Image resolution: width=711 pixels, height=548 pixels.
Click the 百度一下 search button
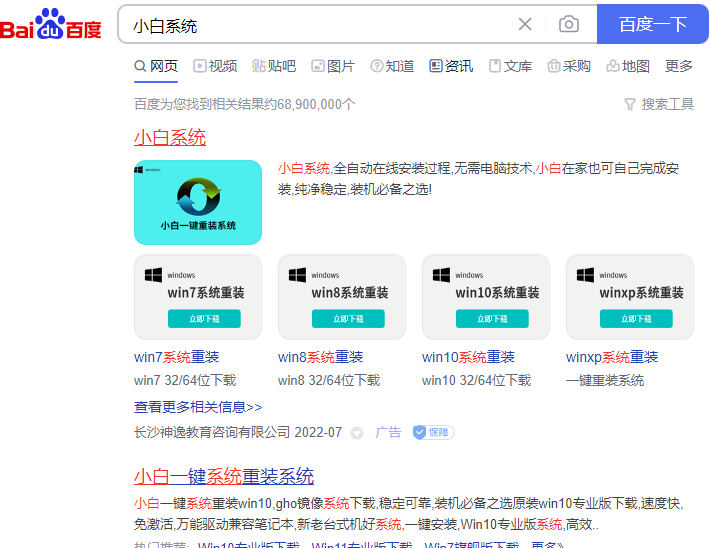point(652,25)
